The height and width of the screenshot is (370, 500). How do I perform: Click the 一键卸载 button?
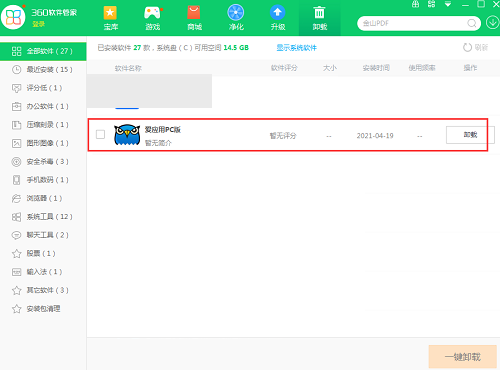click(x=463, y=357)
